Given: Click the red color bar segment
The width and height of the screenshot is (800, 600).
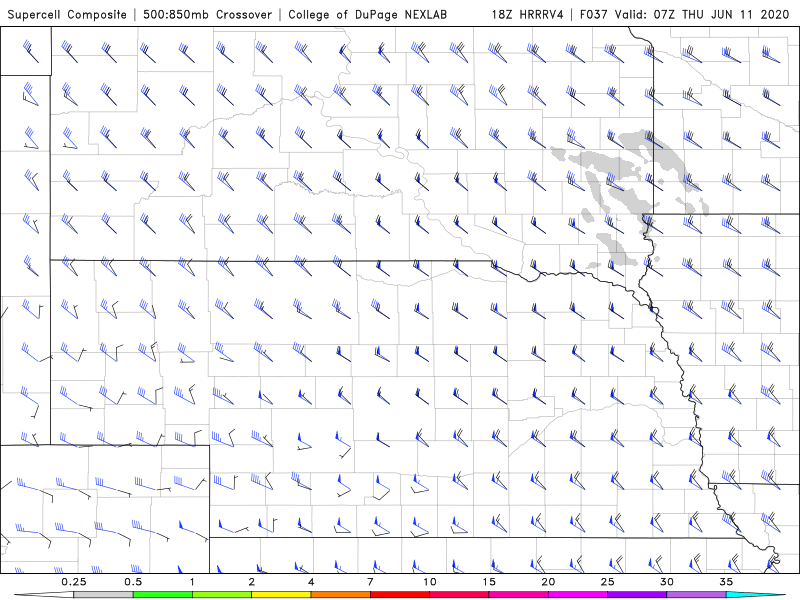Looking at the screenshot, I should coord(400,595).
